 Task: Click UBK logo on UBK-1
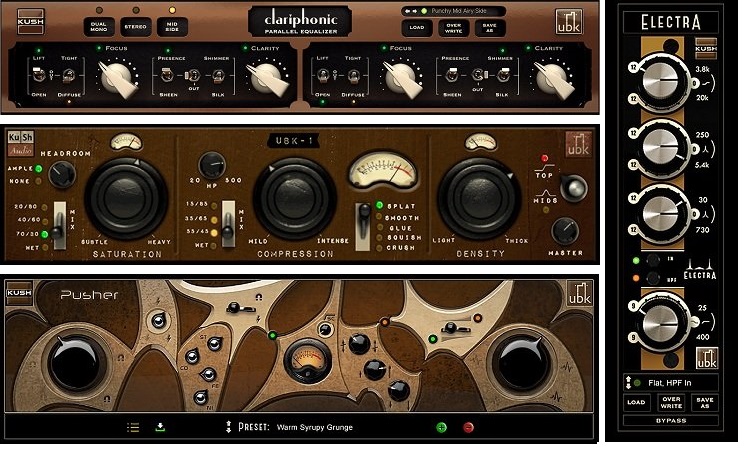pyautogui.click(x=579, y=144)
